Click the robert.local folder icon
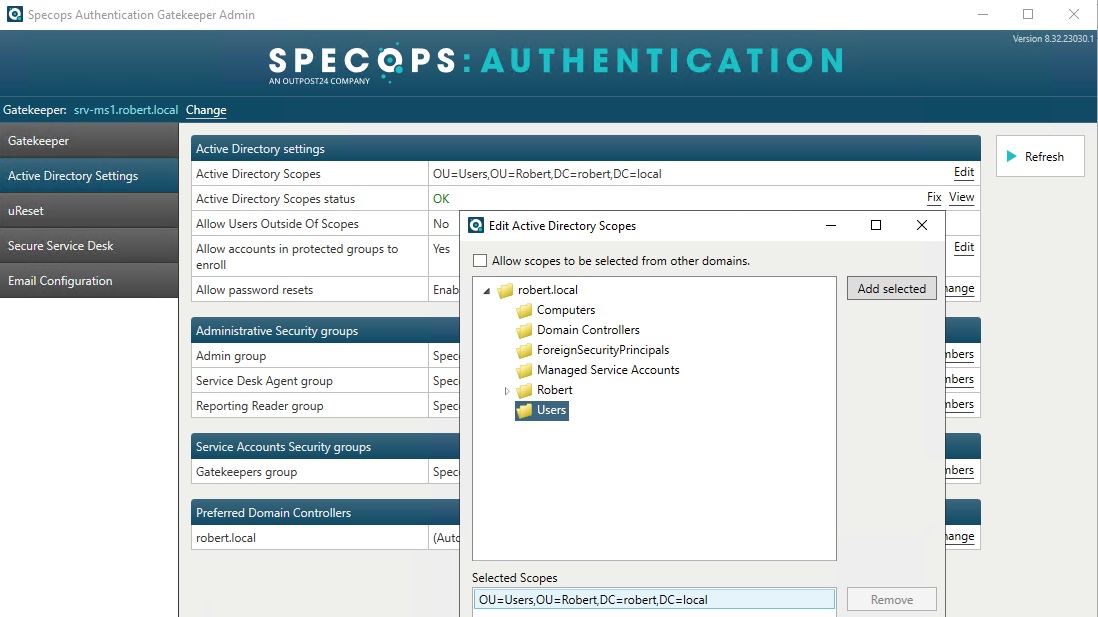 coord(505,290)
